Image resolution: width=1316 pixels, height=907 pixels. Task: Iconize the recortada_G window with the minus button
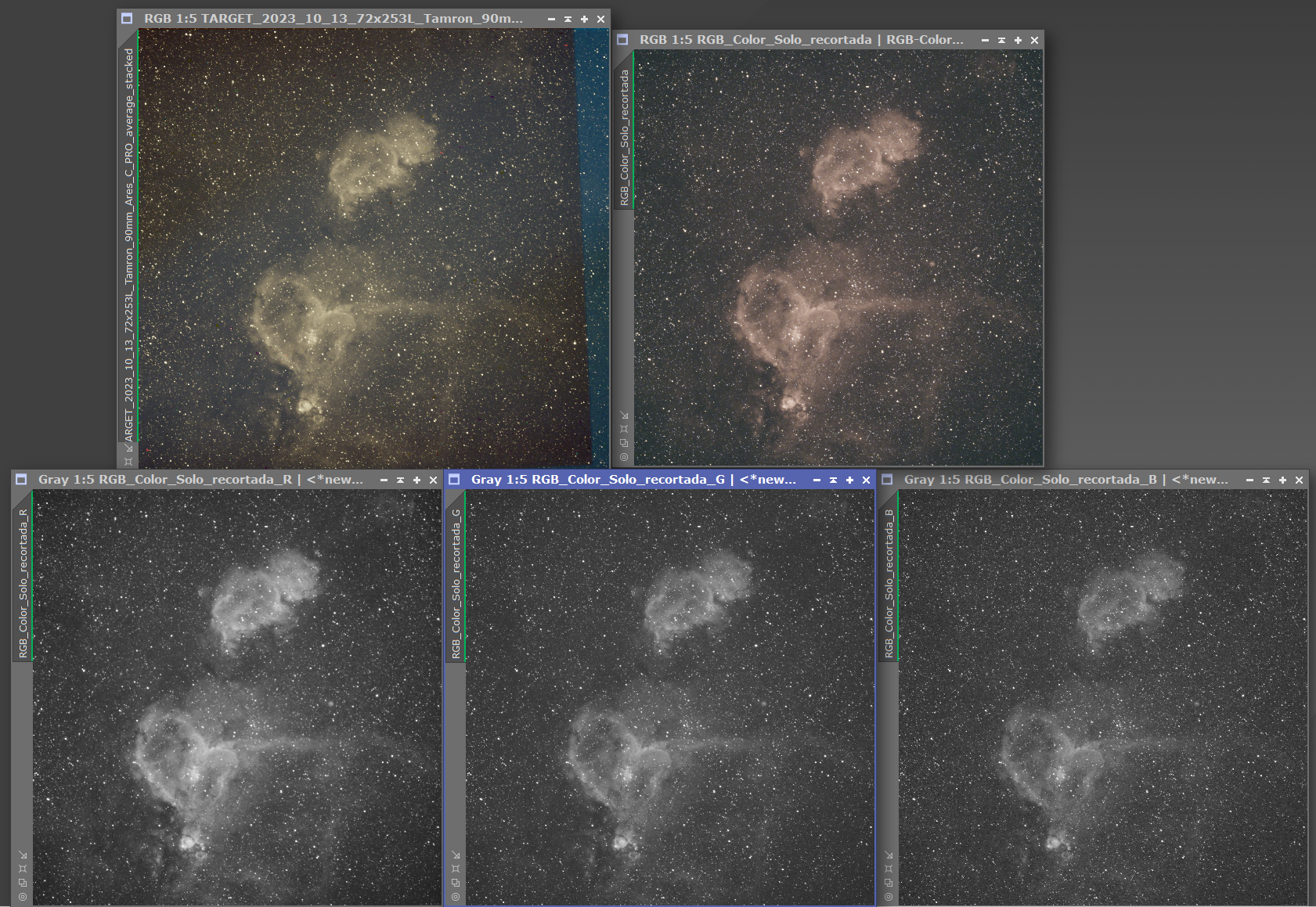coord(817,480)
